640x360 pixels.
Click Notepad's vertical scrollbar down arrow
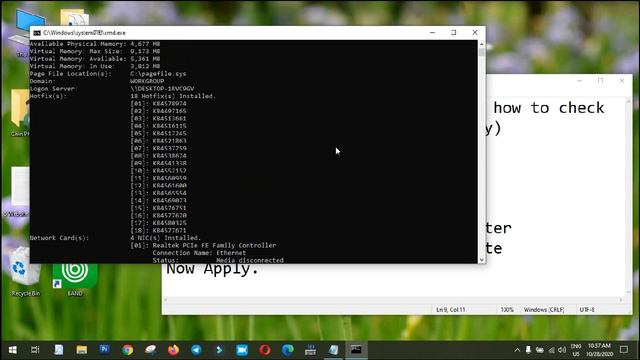click(629, 292)
